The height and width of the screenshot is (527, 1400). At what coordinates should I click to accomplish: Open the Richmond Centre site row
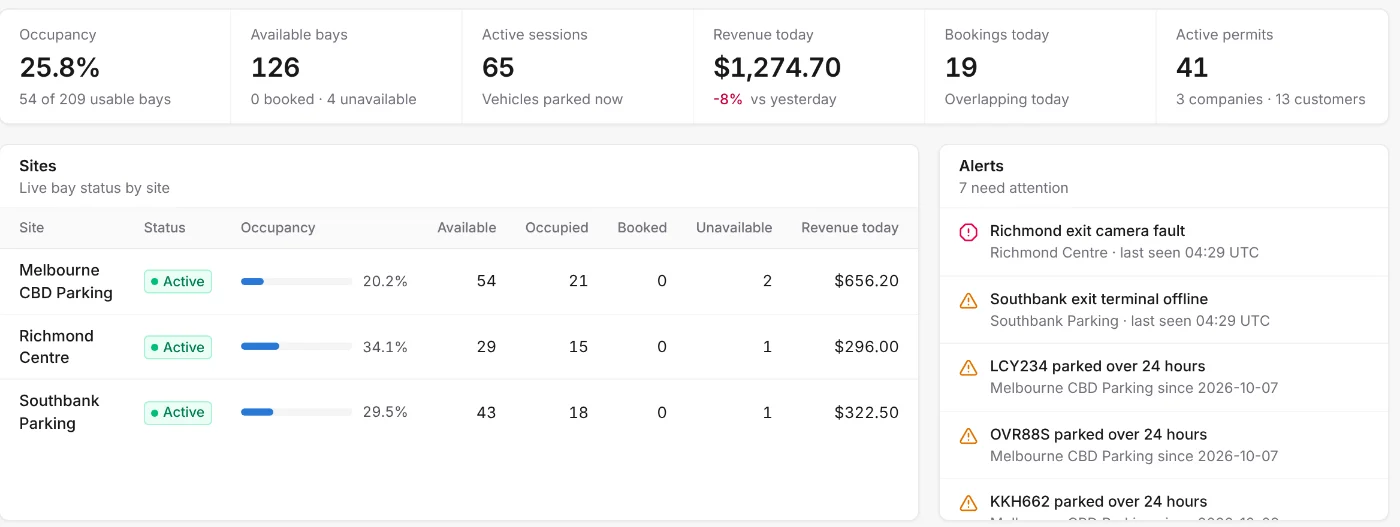coord(459,347)
